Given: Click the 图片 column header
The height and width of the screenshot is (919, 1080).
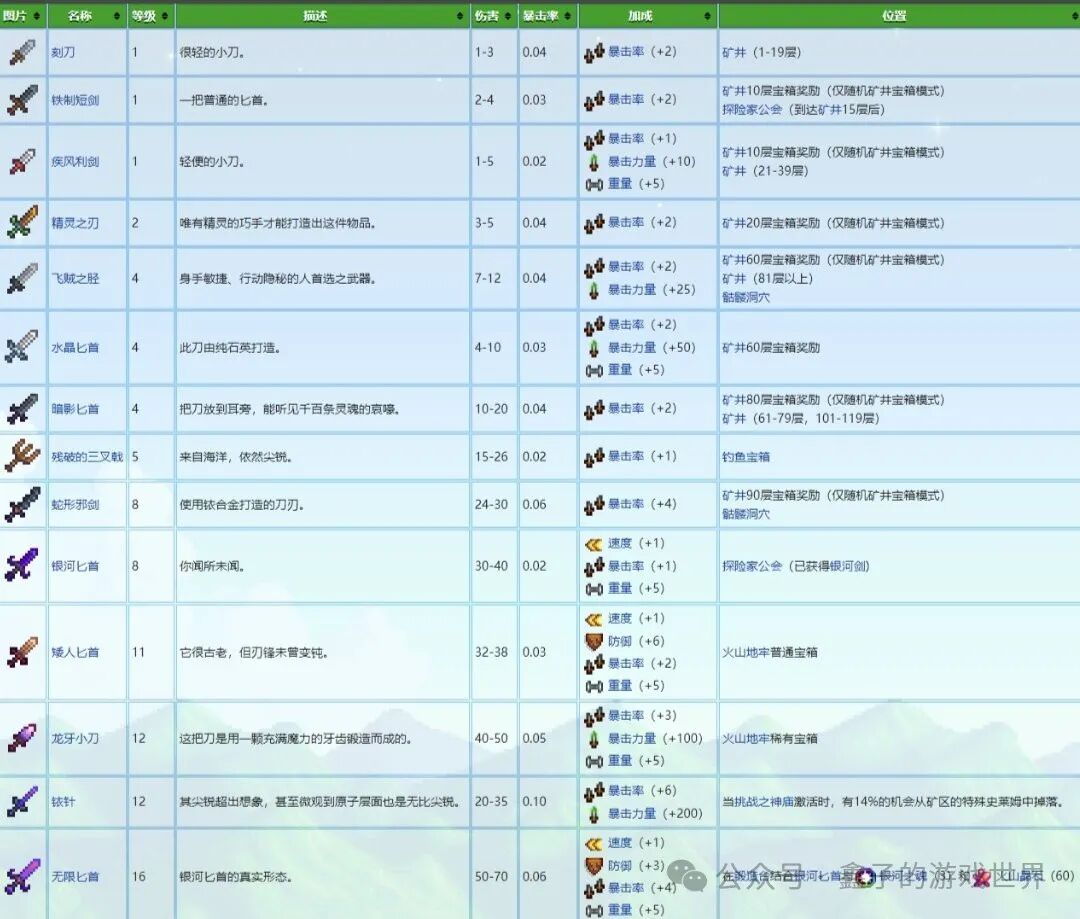Looking at the screenshot, I should [22, 15].
